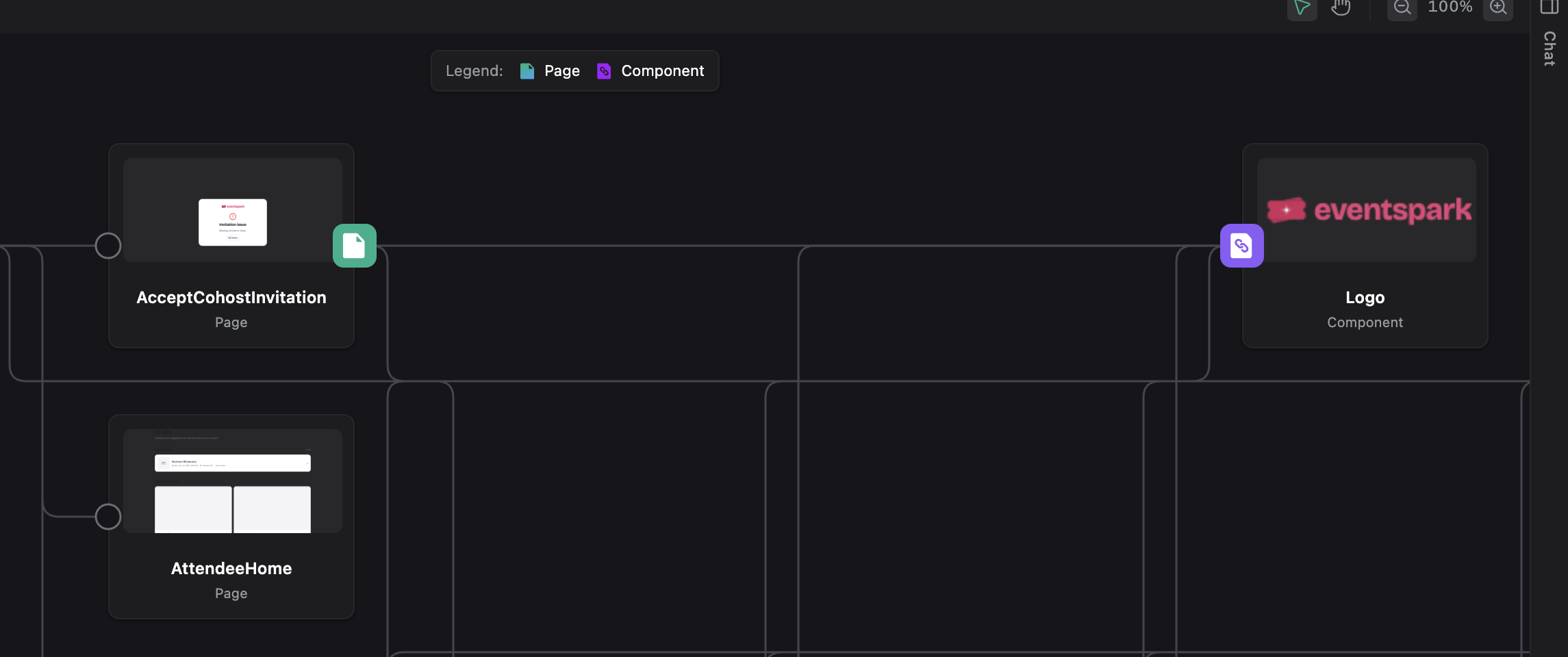Toggle the side panel layout icon

(1550, 7)
